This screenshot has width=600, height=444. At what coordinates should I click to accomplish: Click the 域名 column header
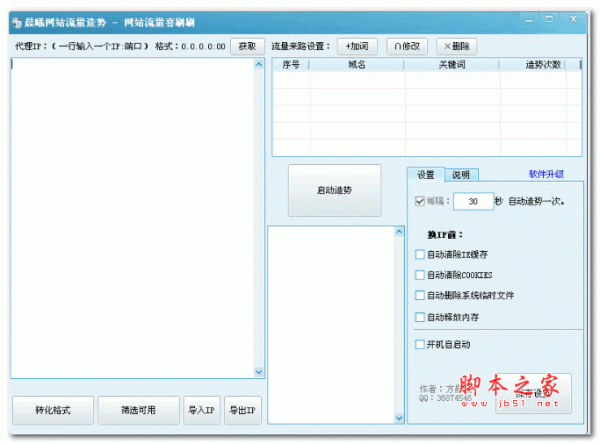pos(356,65)
